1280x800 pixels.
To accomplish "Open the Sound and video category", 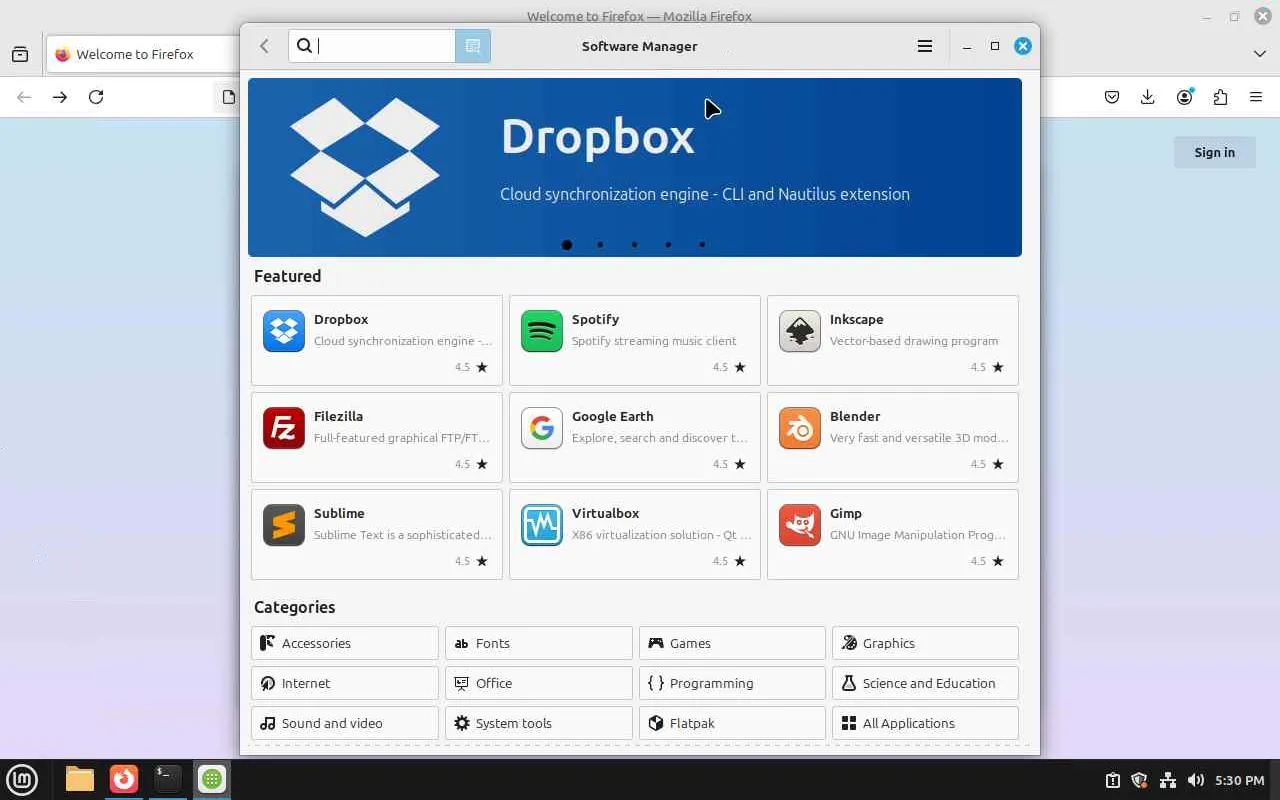I will (x=345, y=723).
